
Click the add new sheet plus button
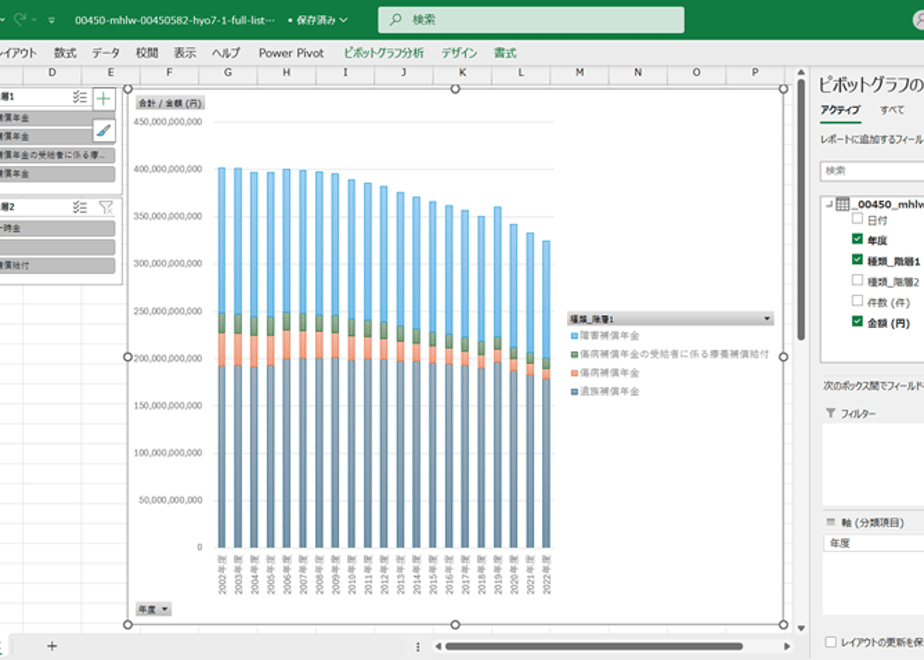click(x=52, y=646)
